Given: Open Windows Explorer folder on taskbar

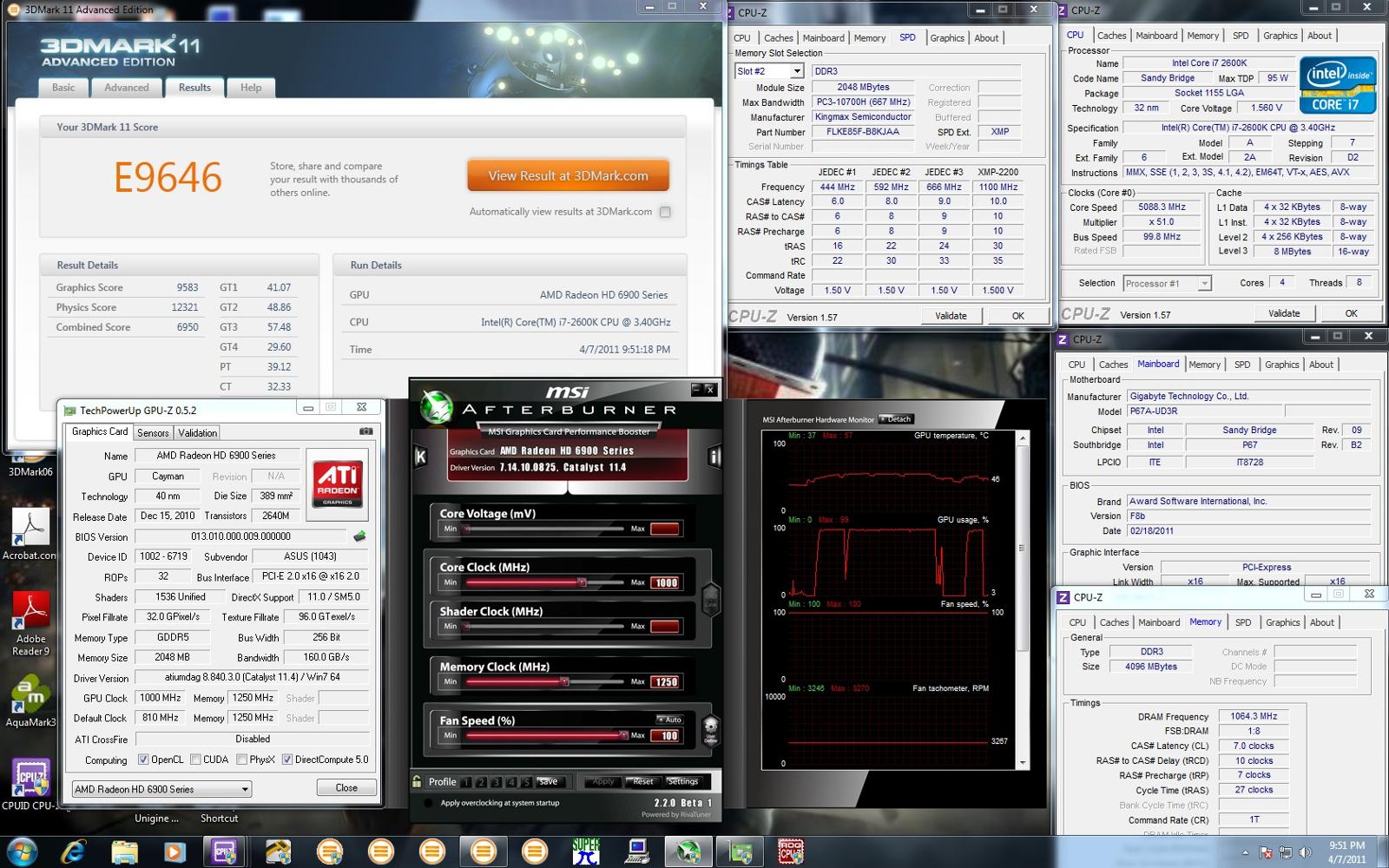Looking at the screenshot, I should [x=124, y=852].
